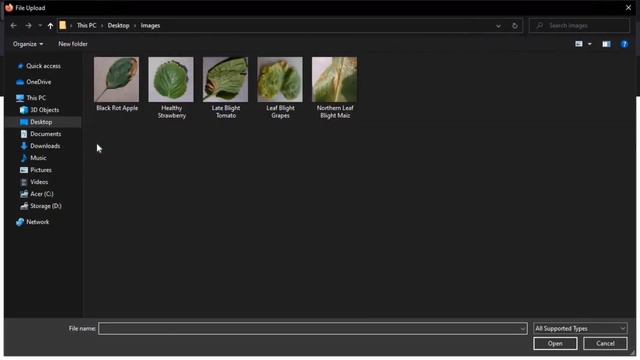Click 'This PC' in address path

[x=86, y=25]
